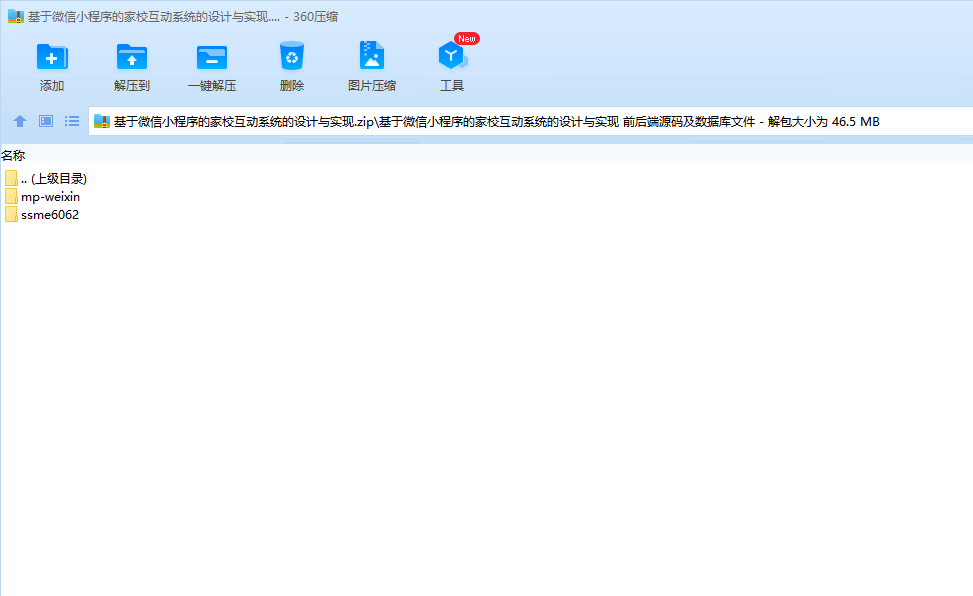Open the 工具 (Tools) icon
The height and width of the screenshot is (596, 973).
[452, 56]
